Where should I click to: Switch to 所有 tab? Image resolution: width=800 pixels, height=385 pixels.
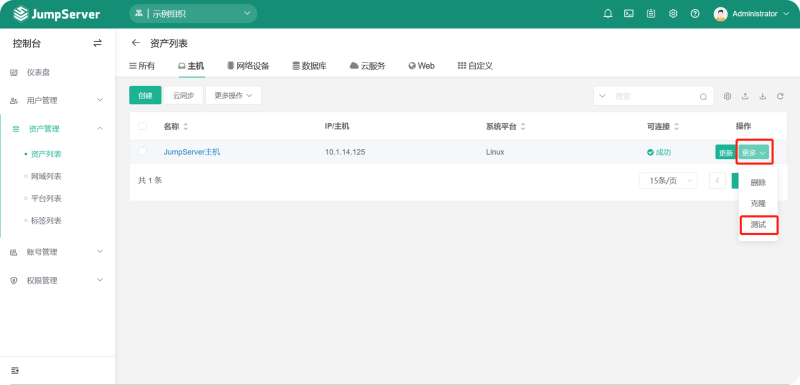(x=142, y=66)
